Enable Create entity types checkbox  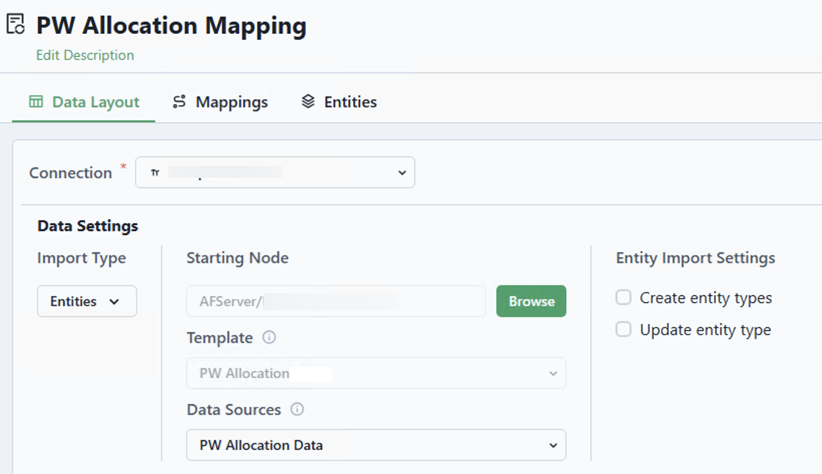tap(623, 297)
